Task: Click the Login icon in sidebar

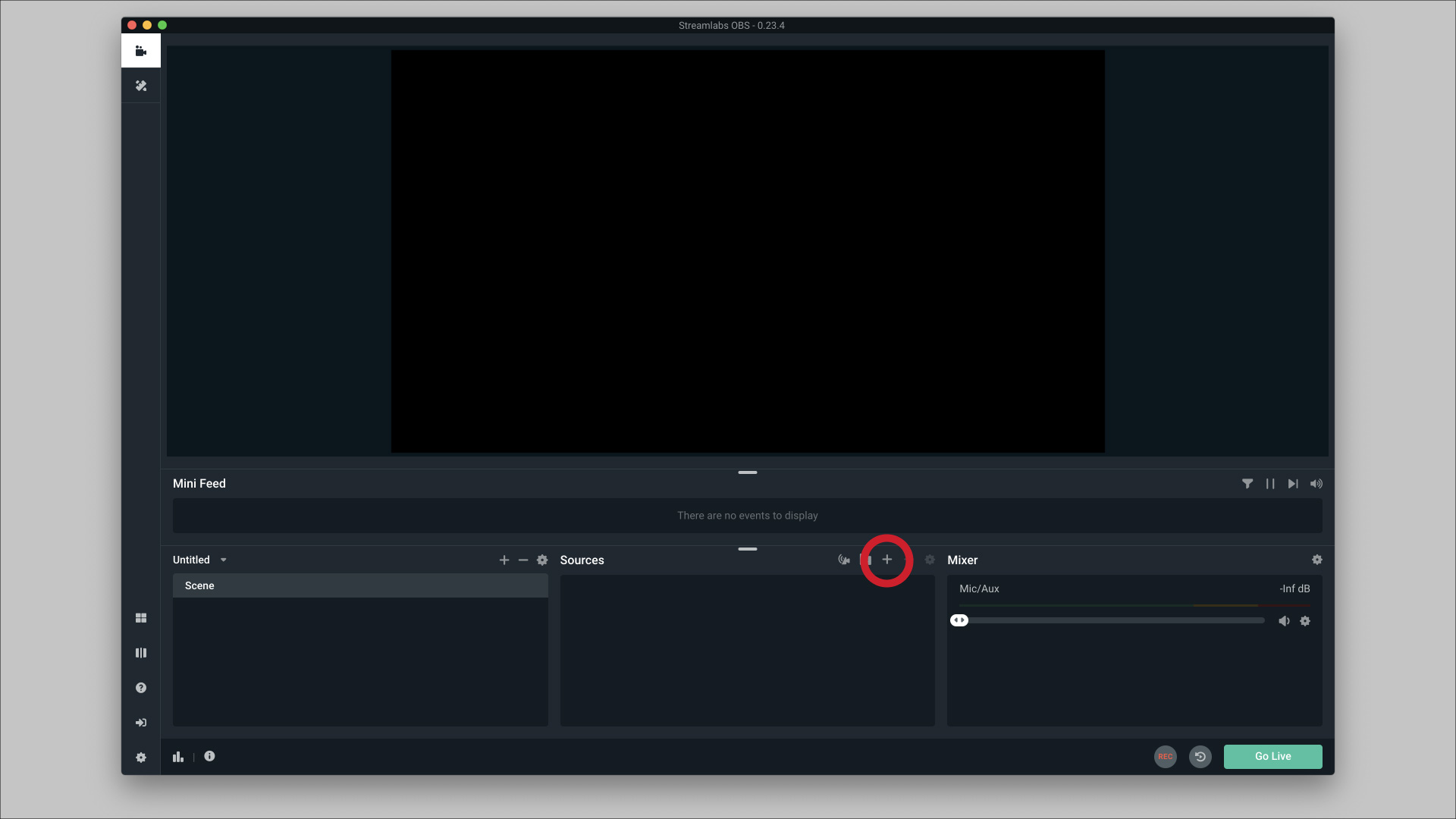Action: (141, 723)
